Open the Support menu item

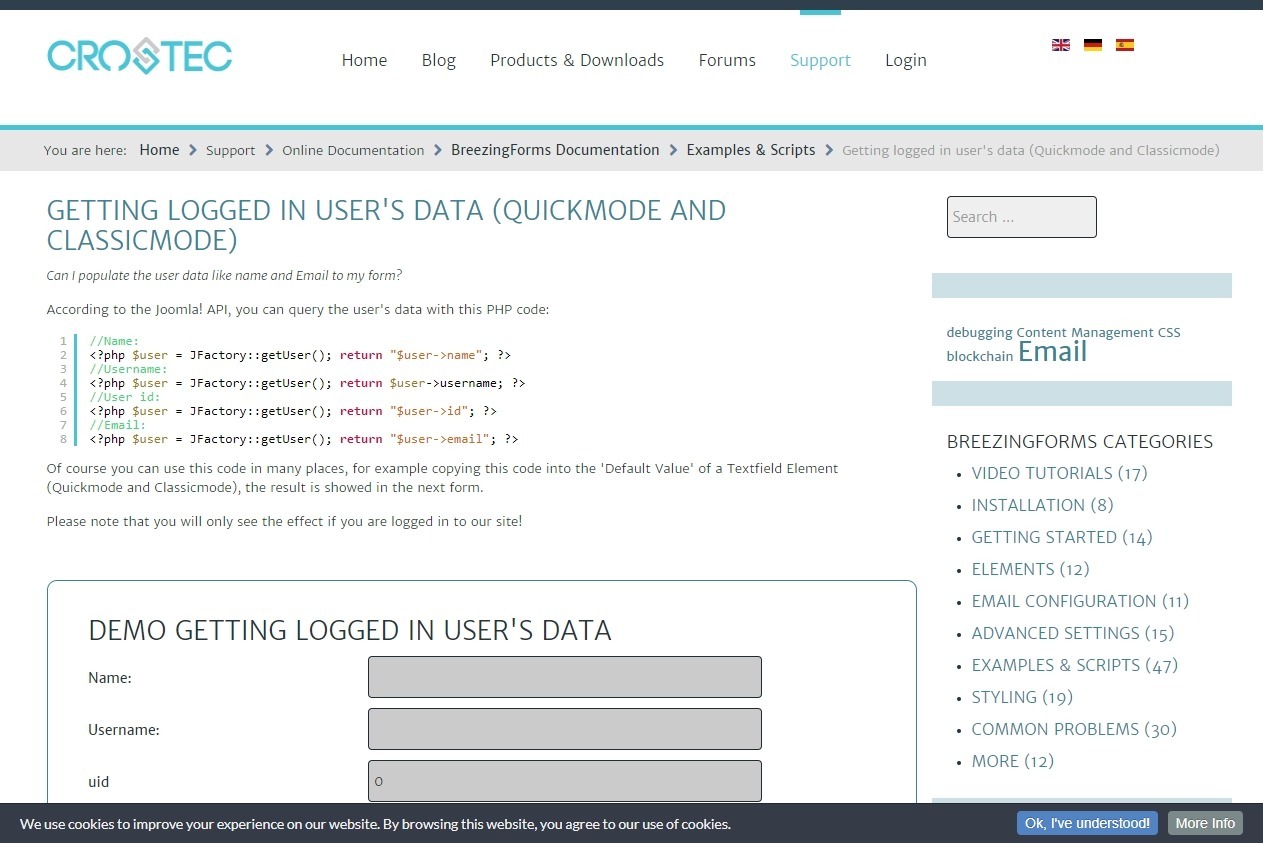click(820, 60)
